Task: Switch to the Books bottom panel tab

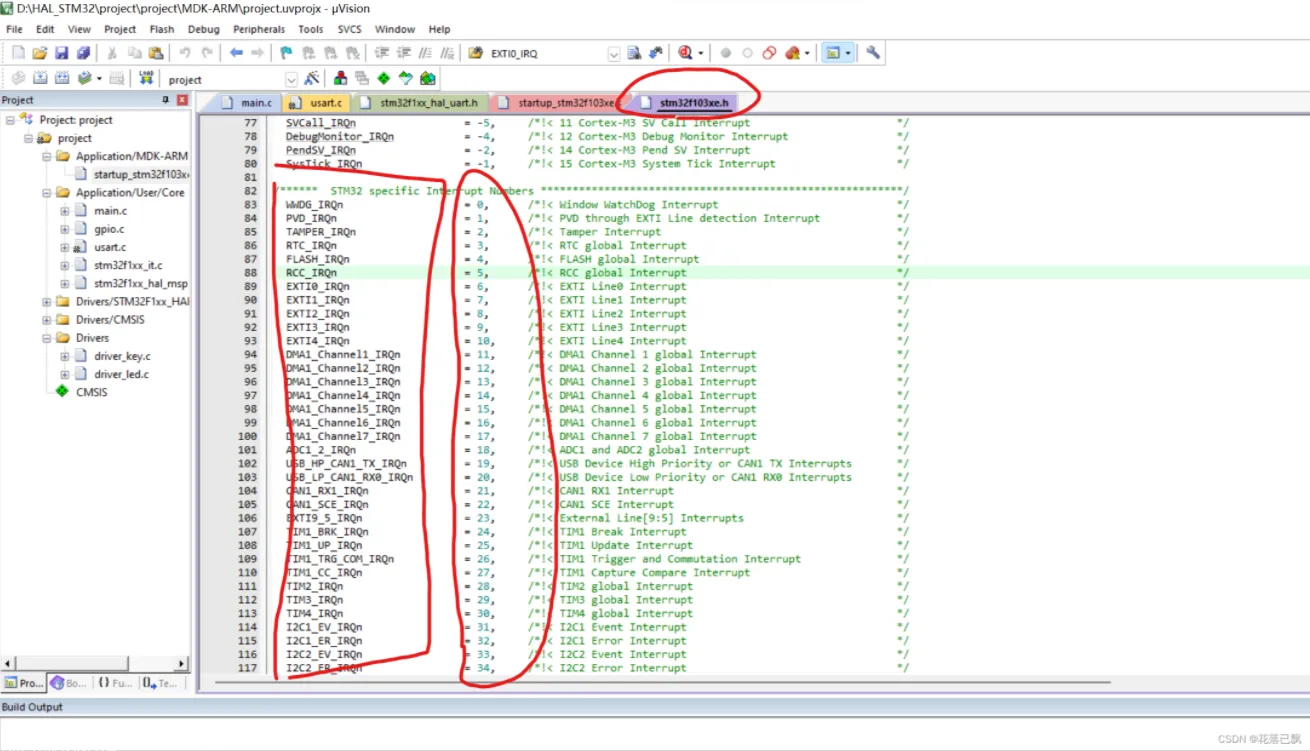Action: pos(69,683)
